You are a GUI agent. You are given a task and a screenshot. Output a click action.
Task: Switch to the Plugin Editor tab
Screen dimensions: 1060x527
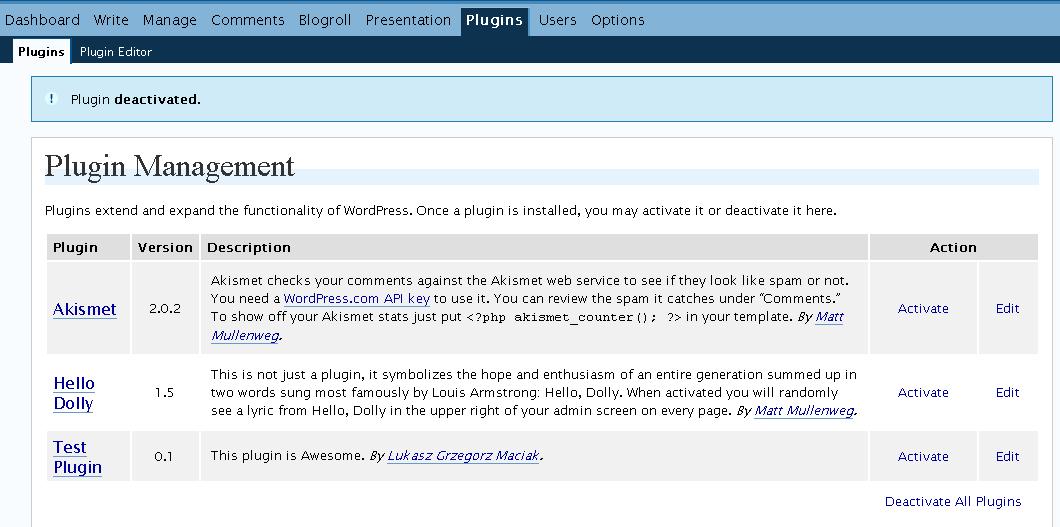tap(116, 52)
